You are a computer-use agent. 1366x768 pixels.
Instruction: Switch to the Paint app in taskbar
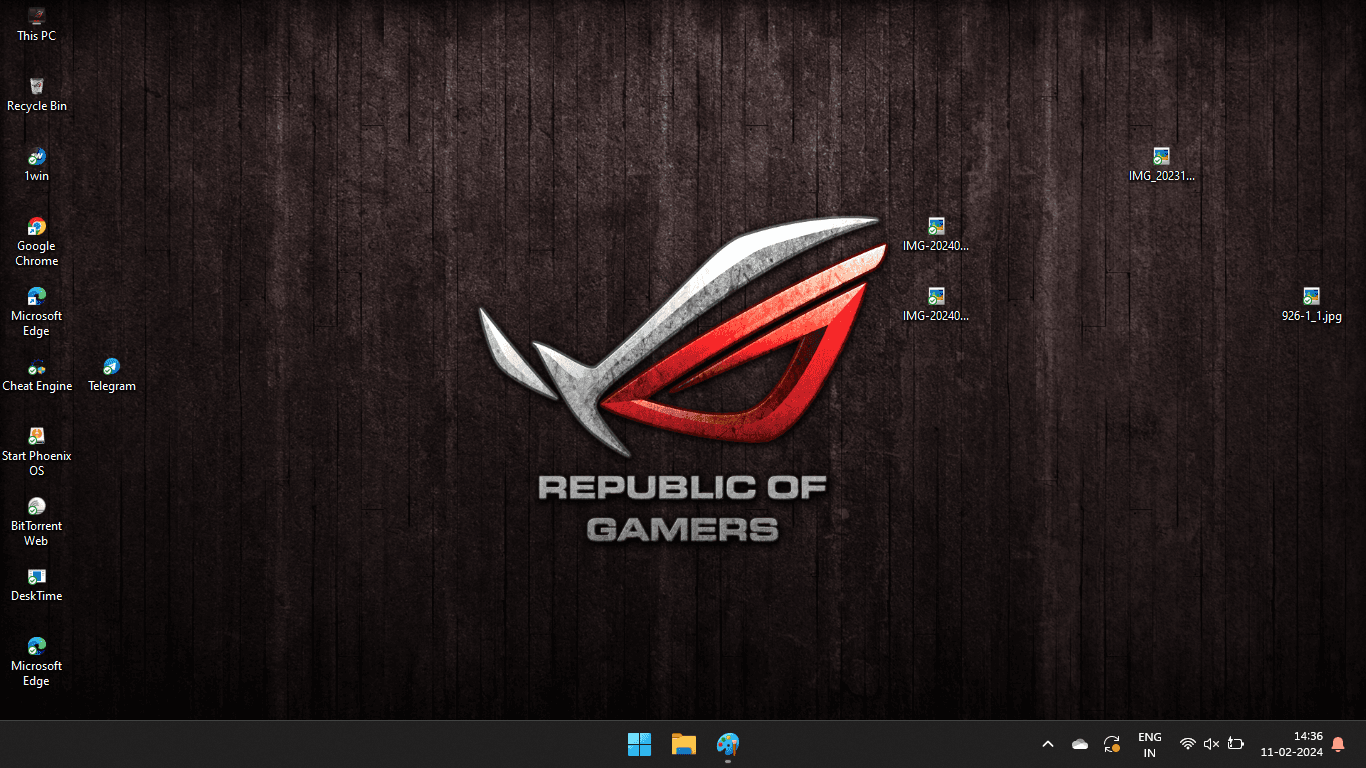[x=728, y=744]
